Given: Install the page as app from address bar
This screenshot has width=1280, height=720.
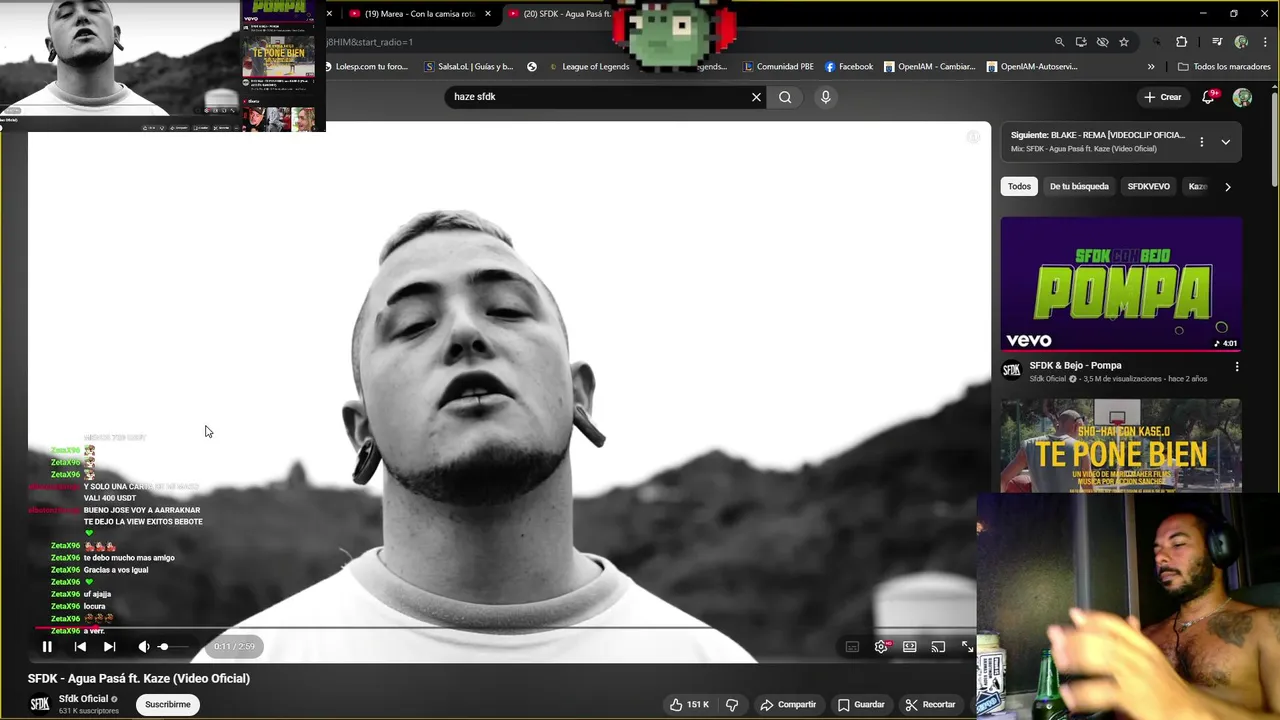Looking at the screenshot, I should point(1081,42).
